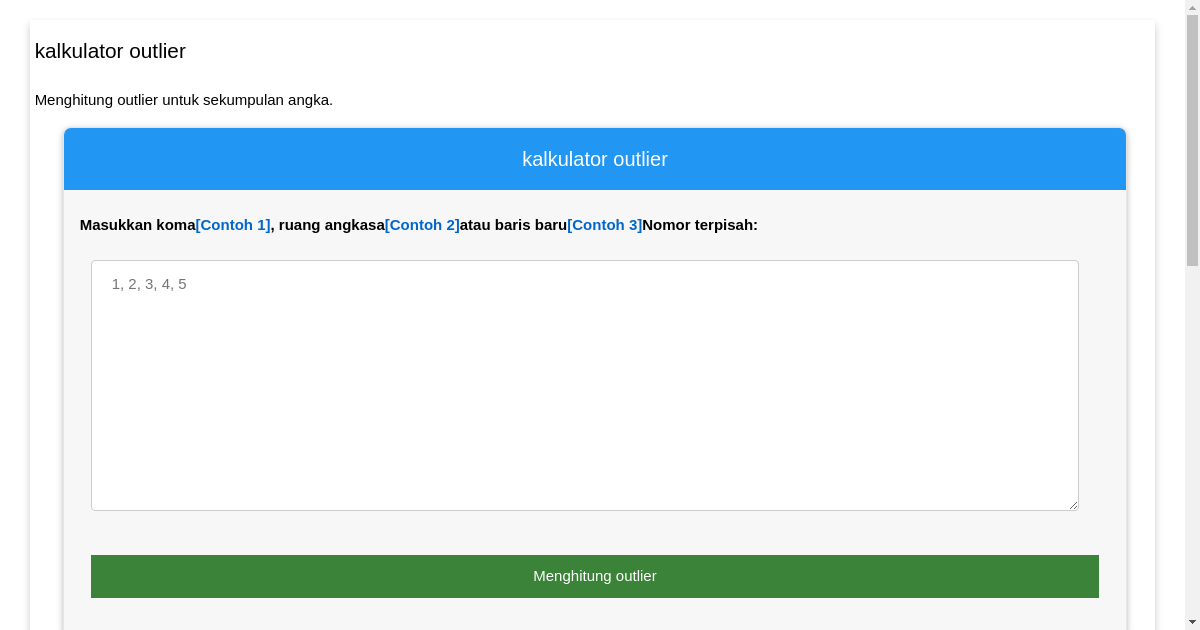Select the placeholder text area showing 1, 2, 3, 4, 5

148,284
